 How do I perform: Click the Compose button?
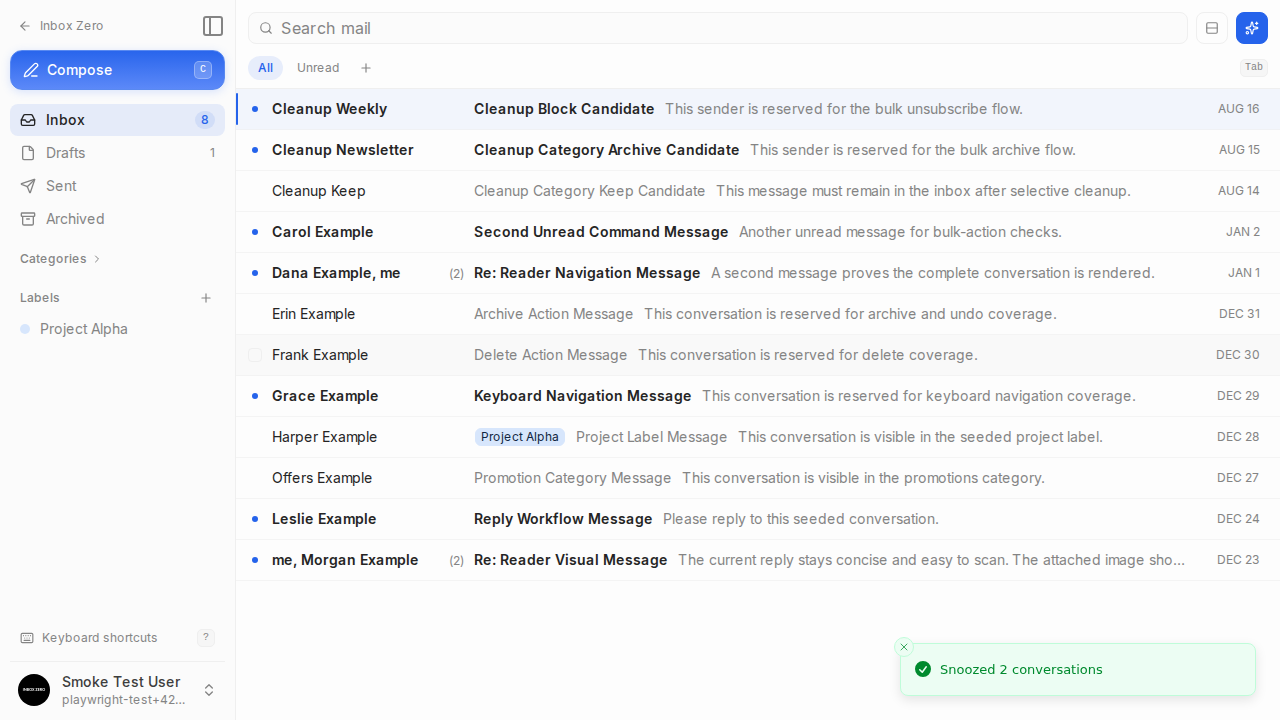[x=117, y=70]
